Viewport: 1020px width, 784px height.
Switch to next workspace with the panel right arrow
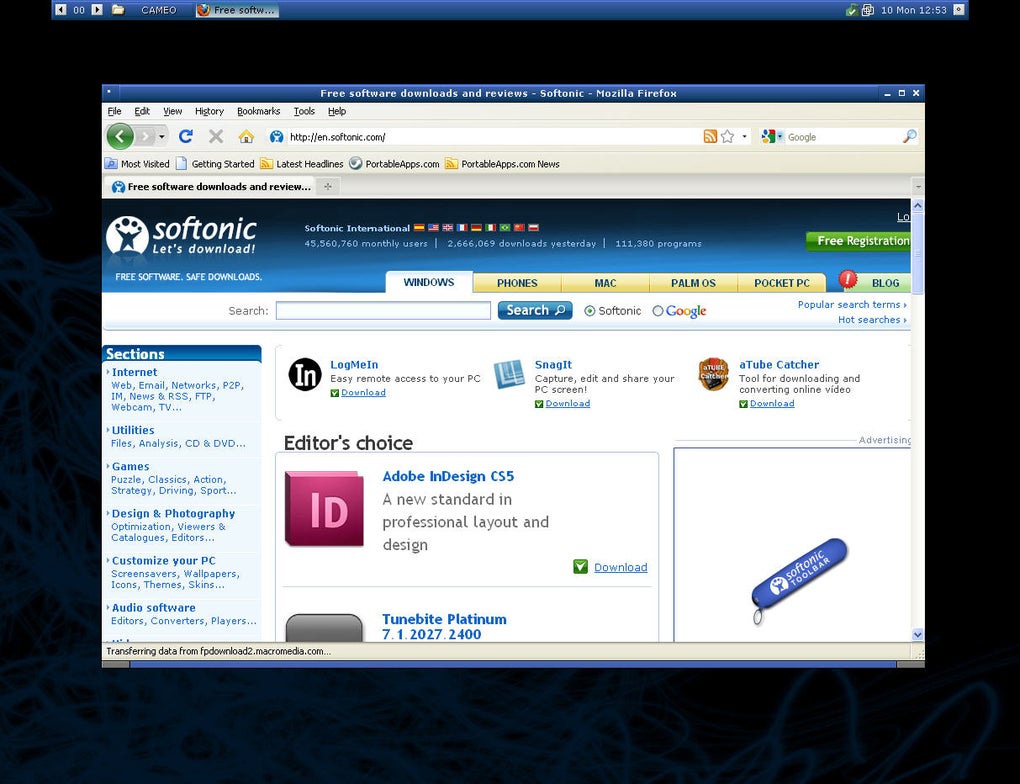coord(97,10)
